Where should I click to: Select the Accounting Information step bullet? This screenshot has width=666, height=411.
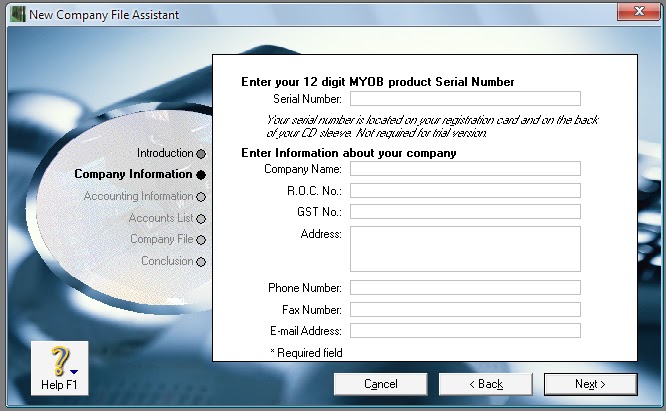[x=201, y=197]
